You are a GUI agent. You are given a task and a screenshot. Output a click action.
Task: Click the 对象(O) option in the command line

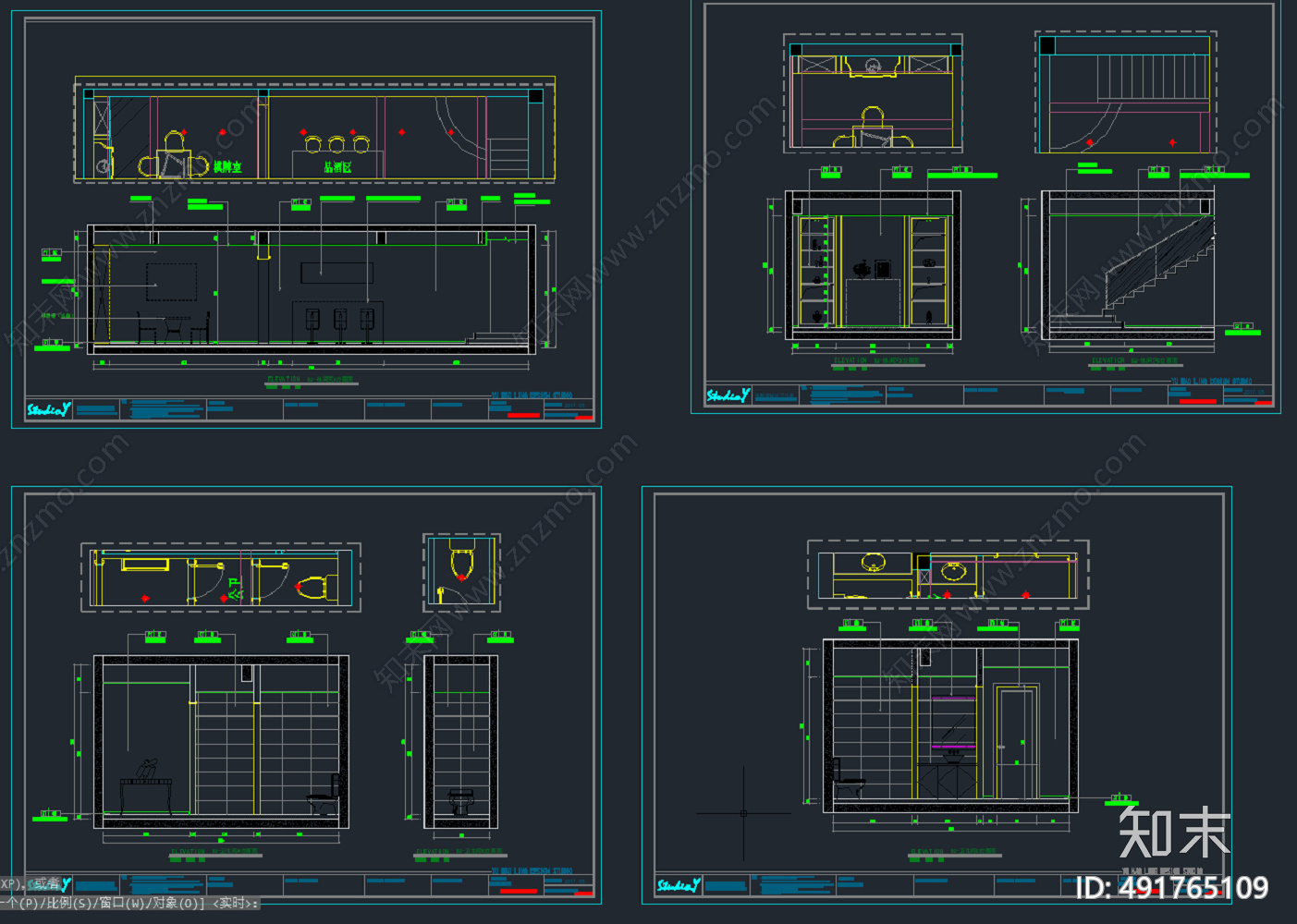coord(177,903)
